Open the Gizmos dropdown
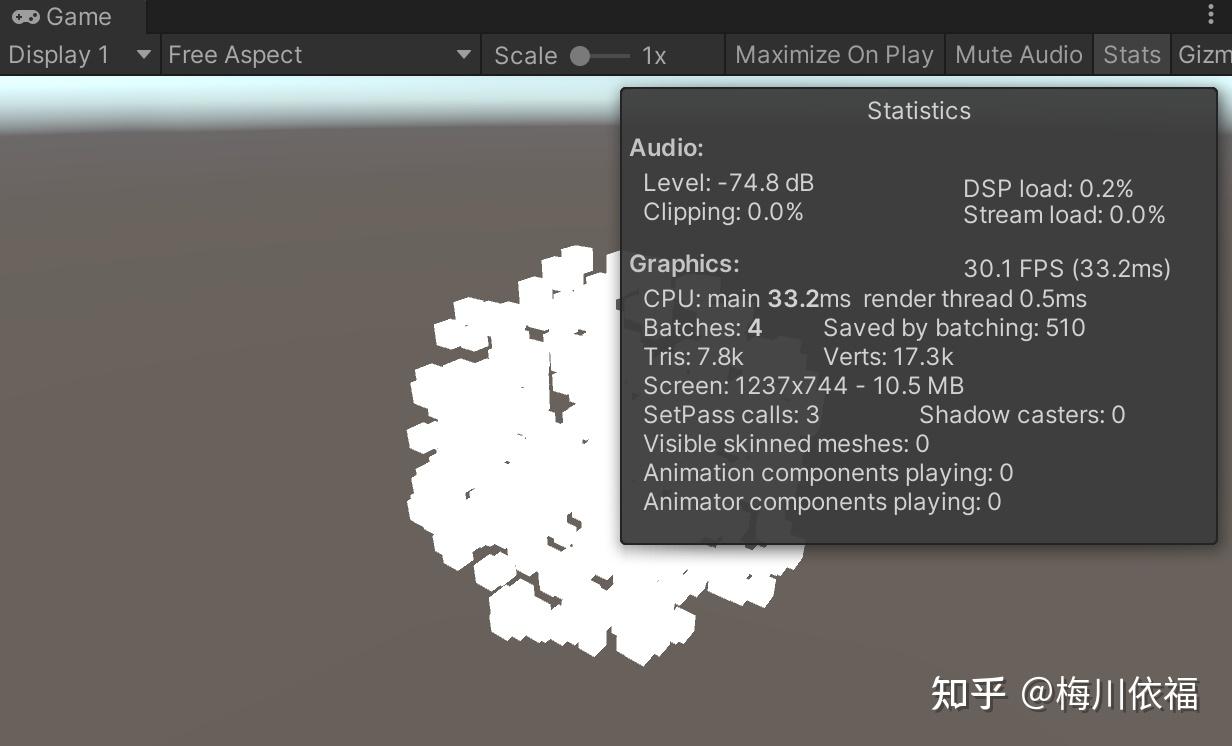This screenshot has height=746, width=1232. [x=1209, y=54]
